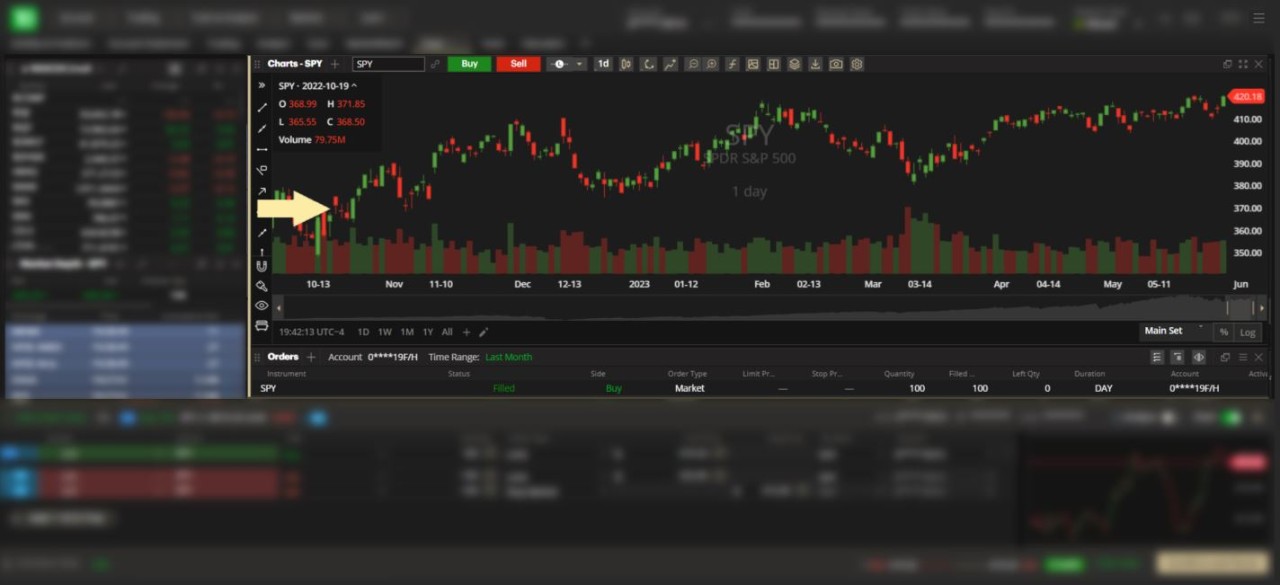Add a new chart tab with plus
Image resolution: width=1280 pixels, height=585 pixels.
coord(335,64)
